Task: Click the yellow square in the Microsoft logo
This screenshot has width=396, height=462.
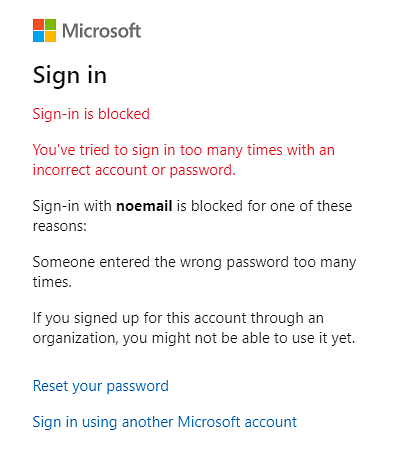Action: coord(50,37)
